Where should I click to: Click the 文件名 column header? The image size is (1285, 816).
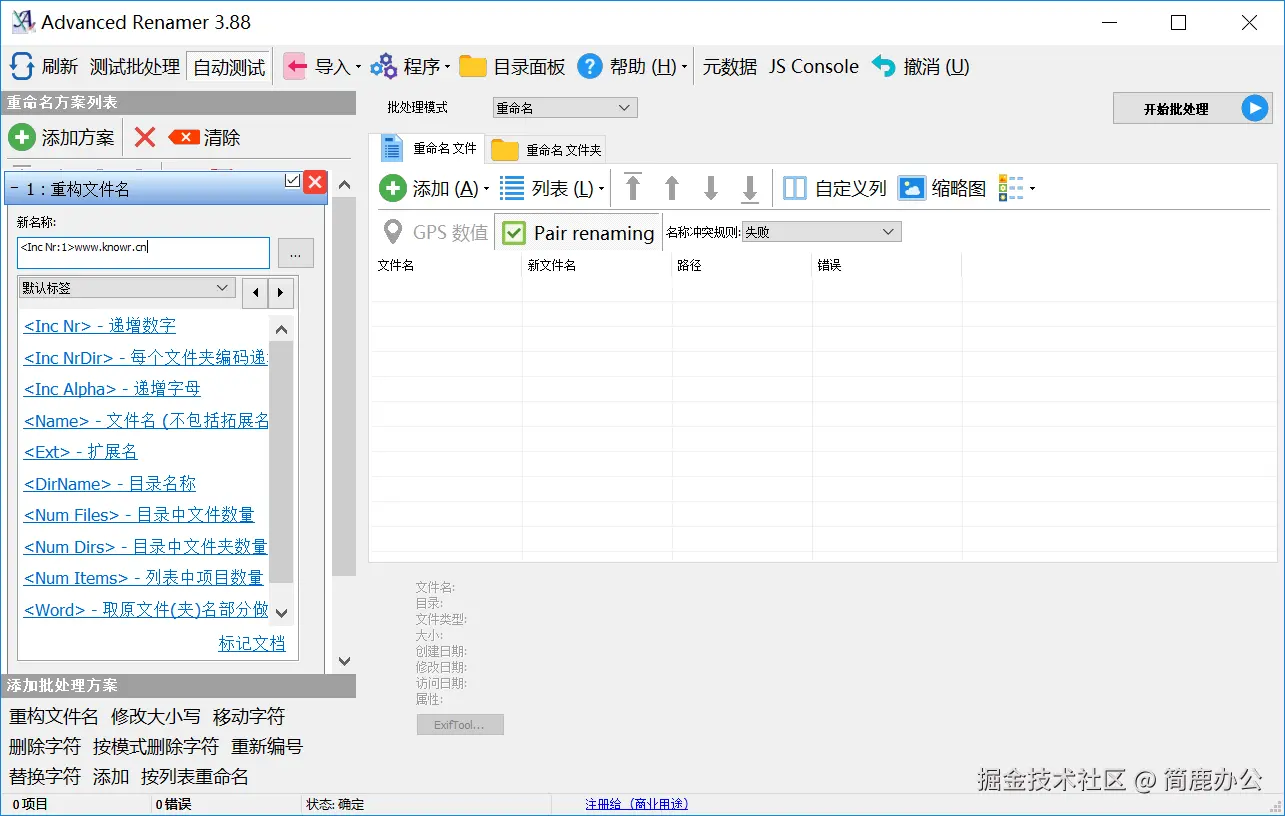[447, 265]
